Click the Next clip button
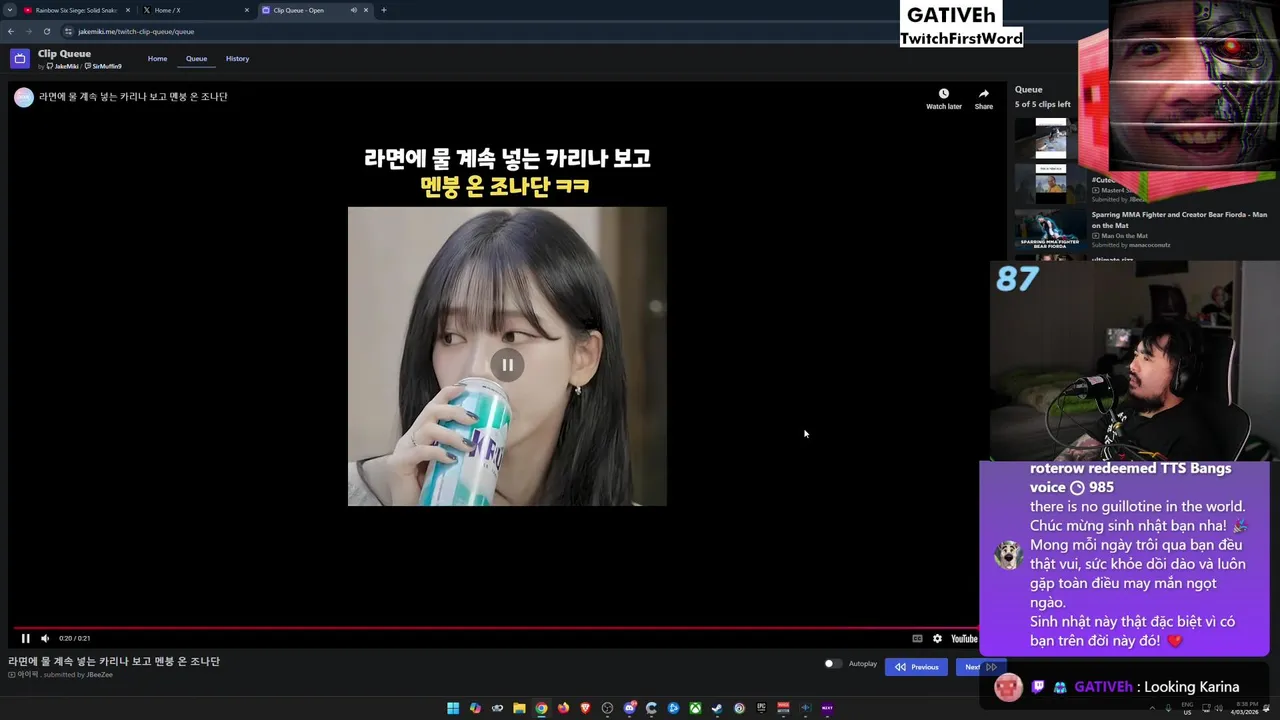 [x=981, y=667]
